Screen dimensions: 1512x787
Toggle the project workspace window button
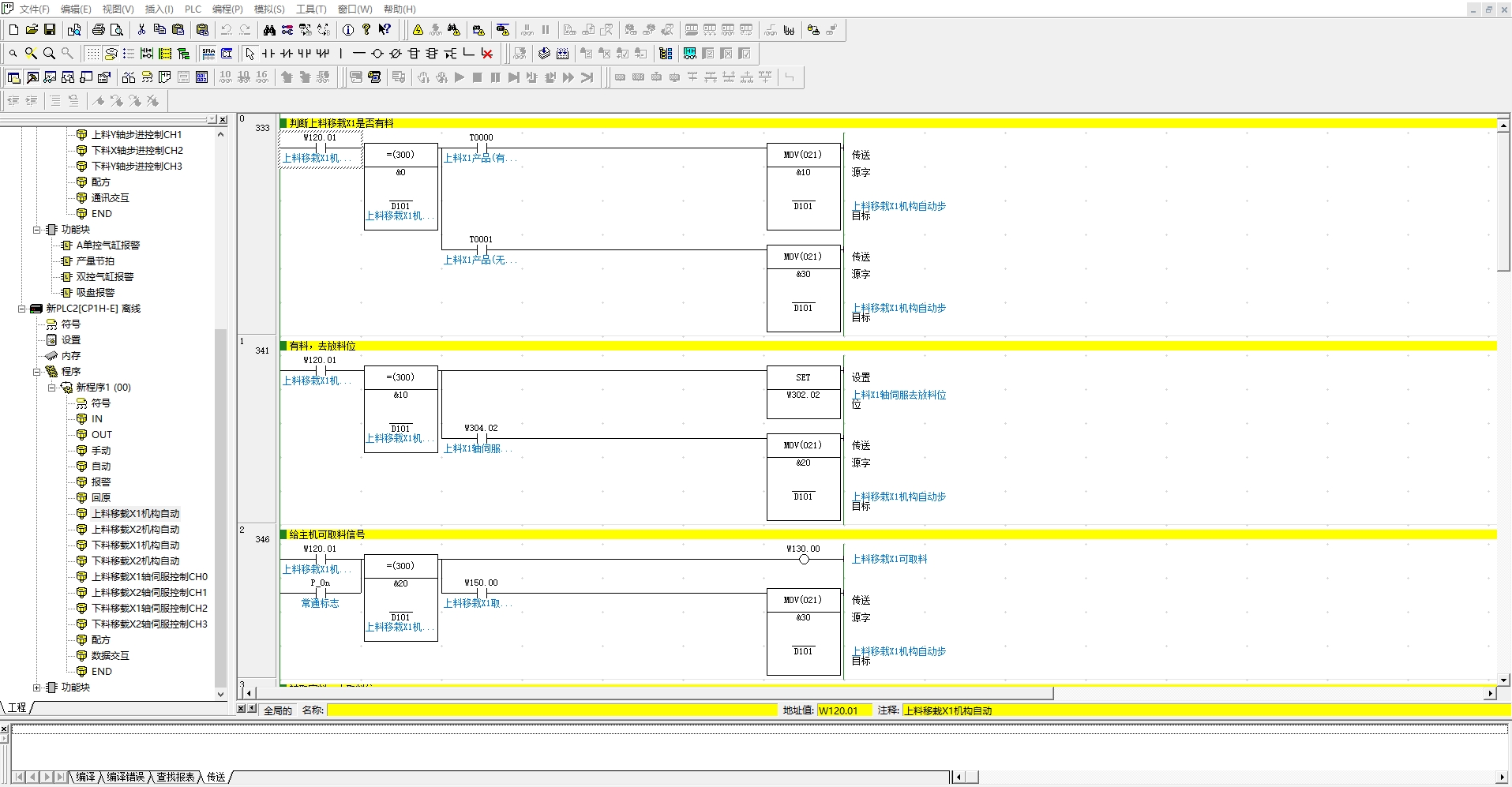click(x=13, y=77)
